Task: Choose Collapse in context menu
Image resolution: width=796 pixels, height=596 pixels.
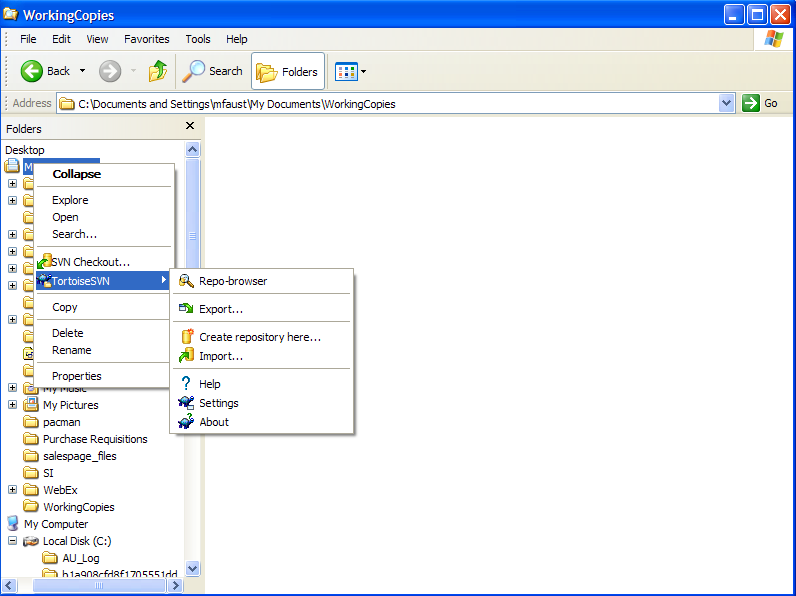Action: [x=103, y=174]
